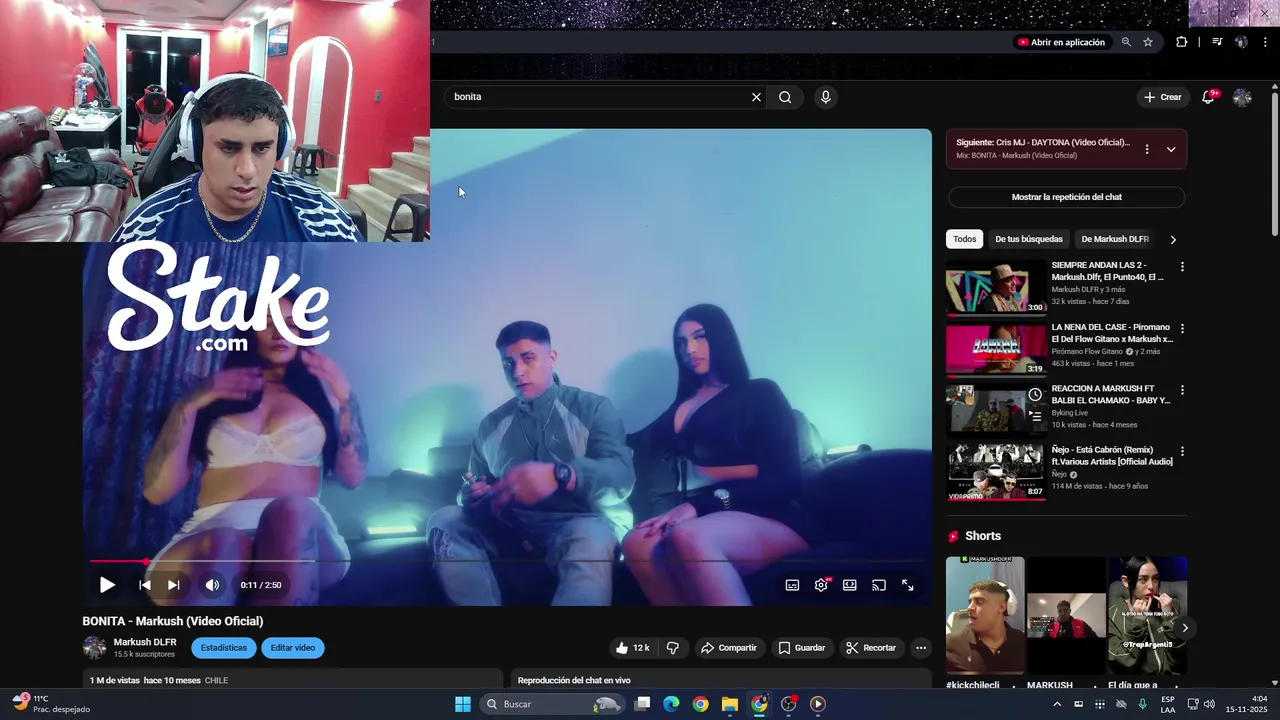Image resolution: width=1280 pixels, height=720 pixels.
Task: Open REACCION A MARKUSH FT BALBI video
Action: pos(996,411)
